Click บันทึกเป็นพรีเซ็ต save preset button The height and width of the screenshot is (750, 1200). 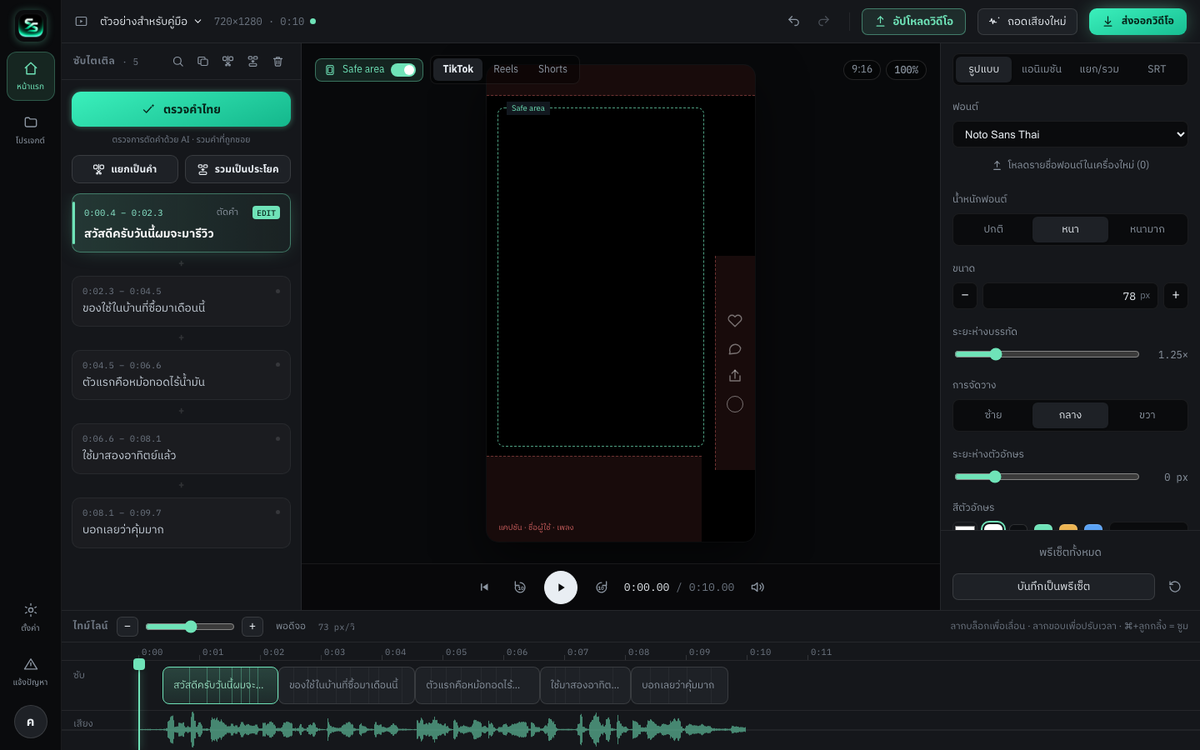coord(1053,587)
